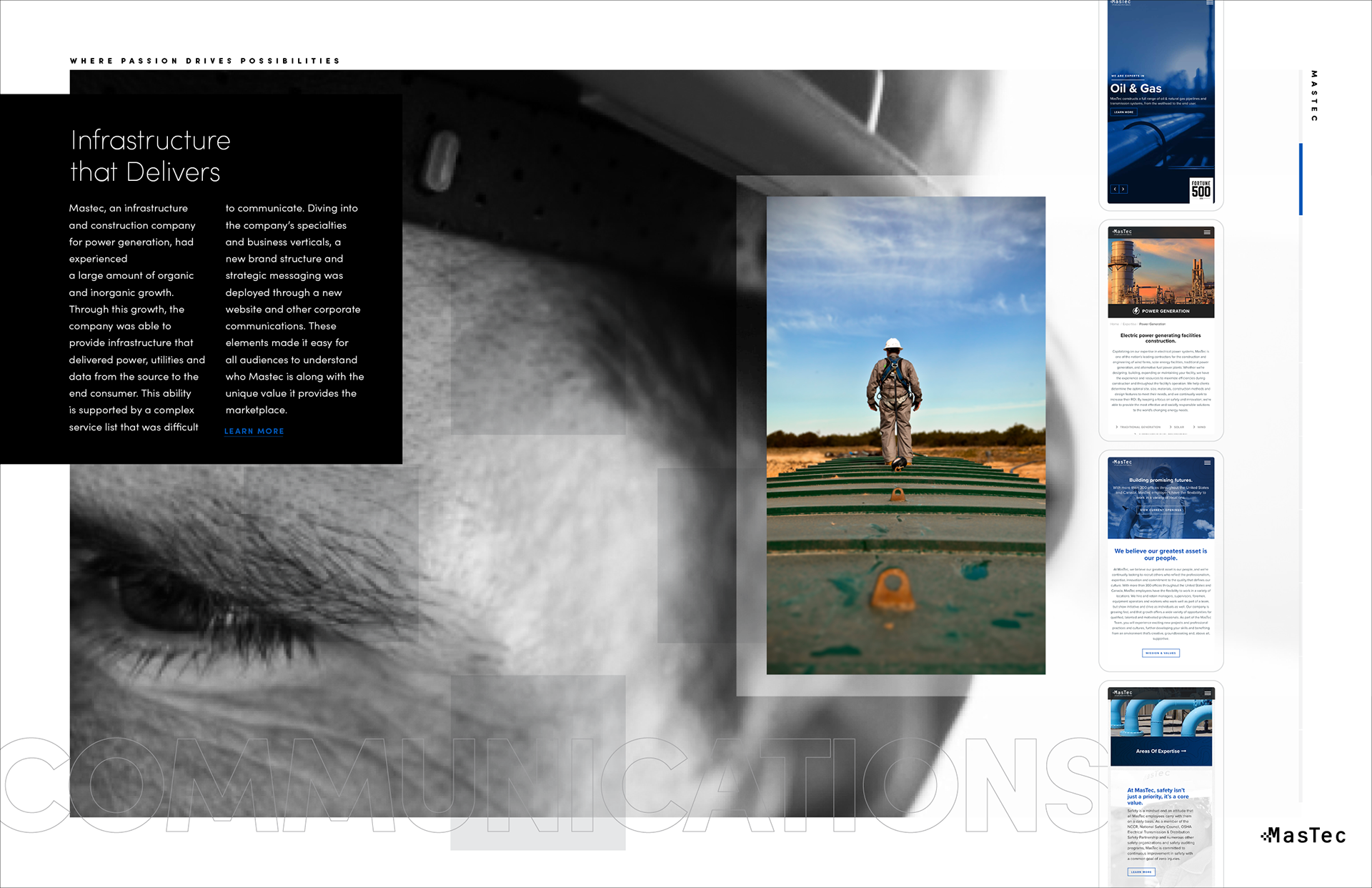
Task: Open hamburger menu on Building promising futures screen
Action: click(x=1207, y=463)
